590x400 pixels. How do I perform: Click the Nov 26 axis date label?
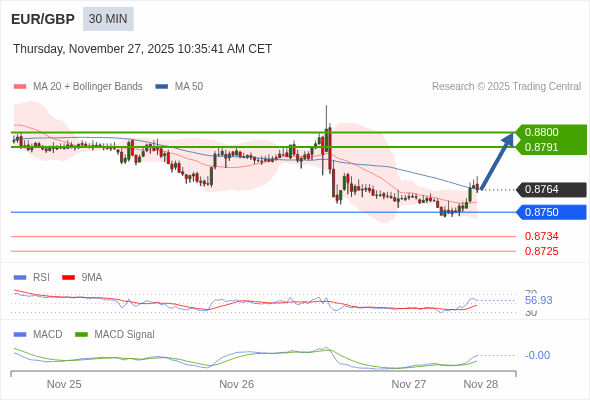[237, 384]
